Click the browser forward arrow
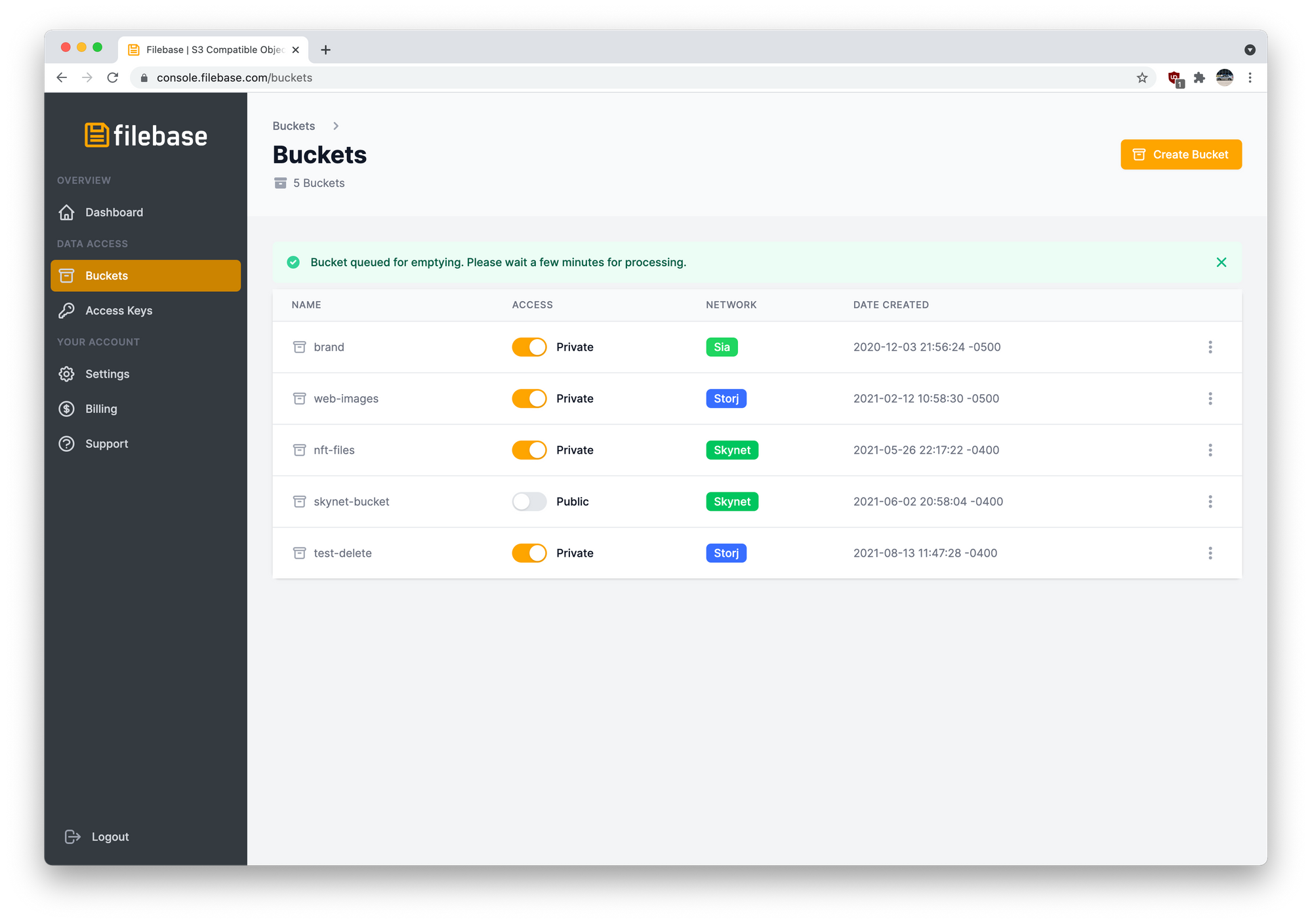The image size is (1312, 924). [x=87, y=77]
